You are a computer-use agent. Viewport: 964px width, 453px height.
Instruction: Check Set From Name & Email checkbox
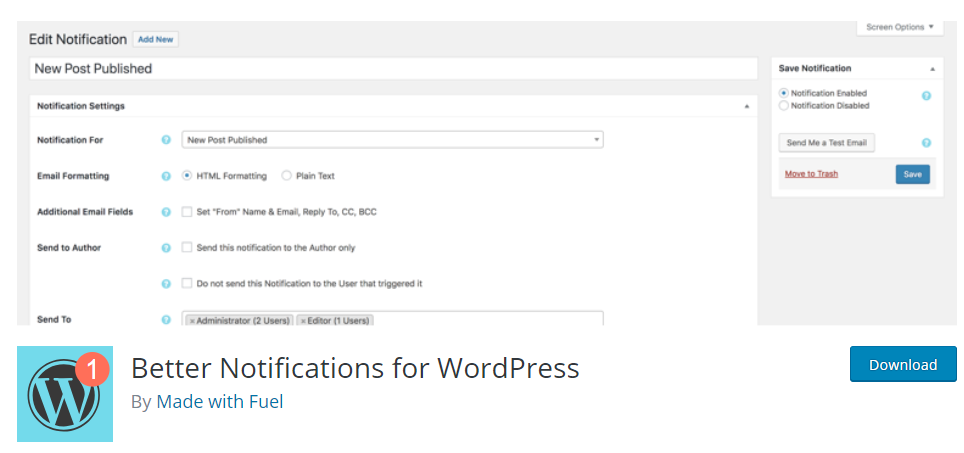pos(187,212)
